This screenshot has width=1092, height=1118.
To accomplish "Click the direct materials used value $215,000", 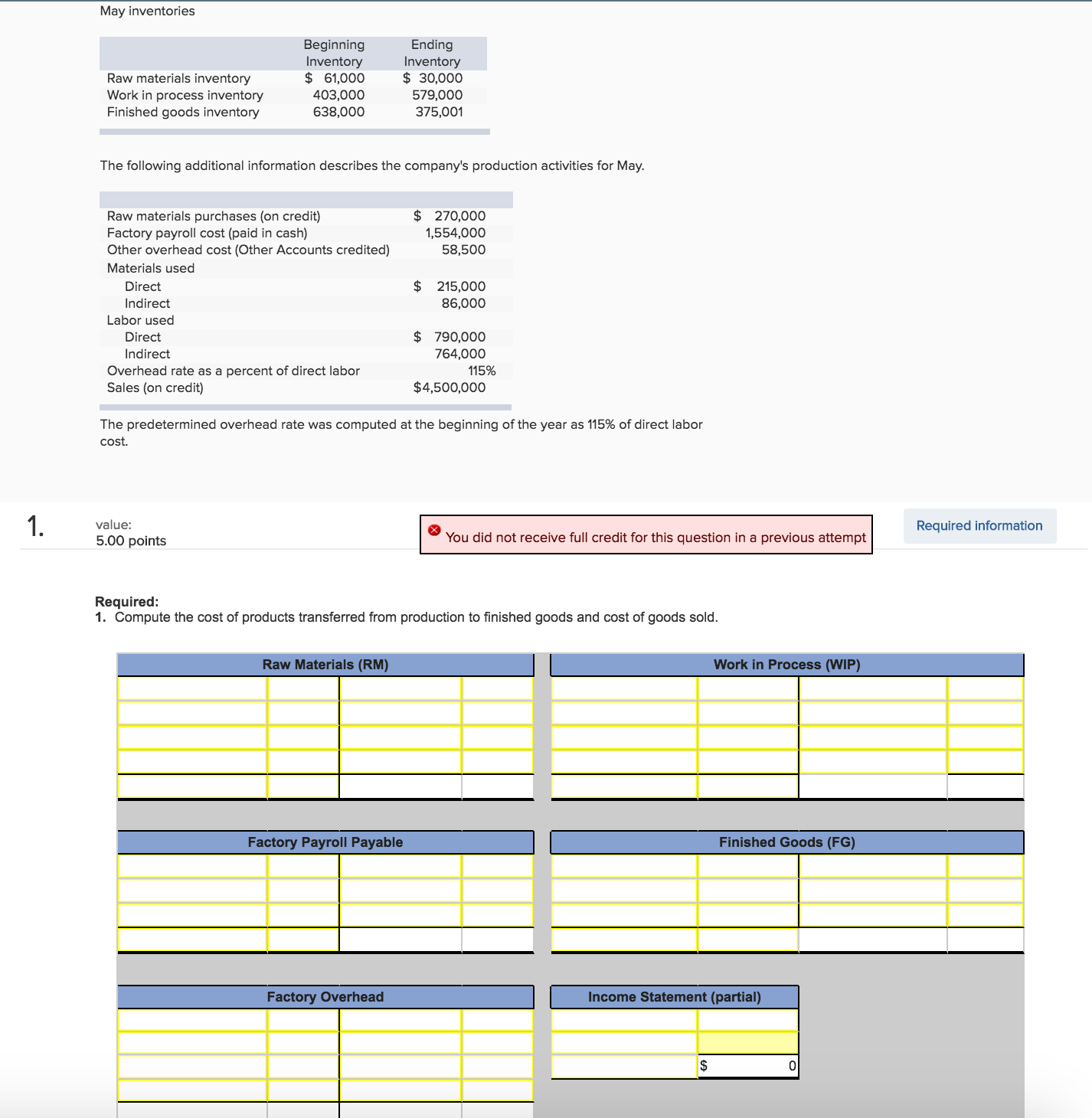I will [x=450, y=286].
